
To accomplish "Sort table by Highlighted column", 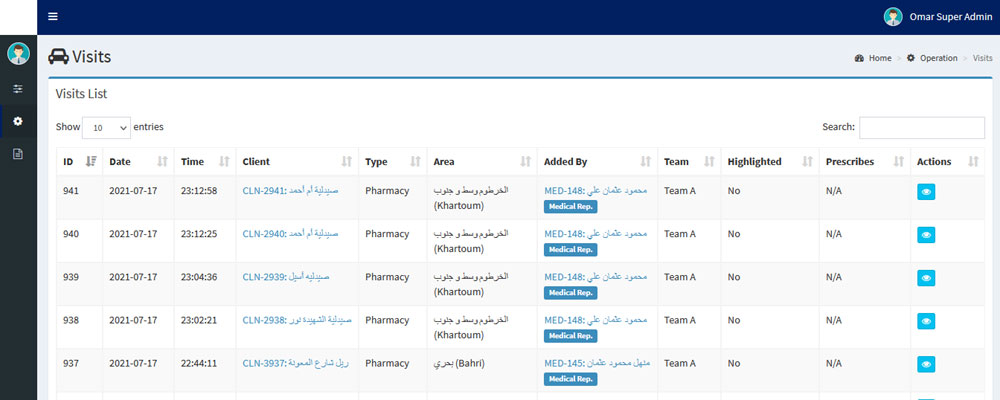I will (770, 162).
